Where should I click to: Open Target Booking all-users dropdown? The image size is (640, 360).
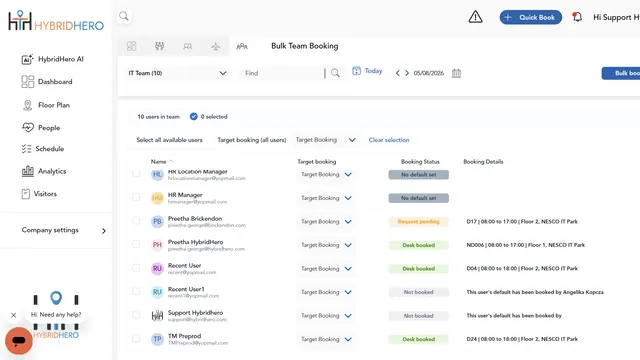[x=326, y=140]
